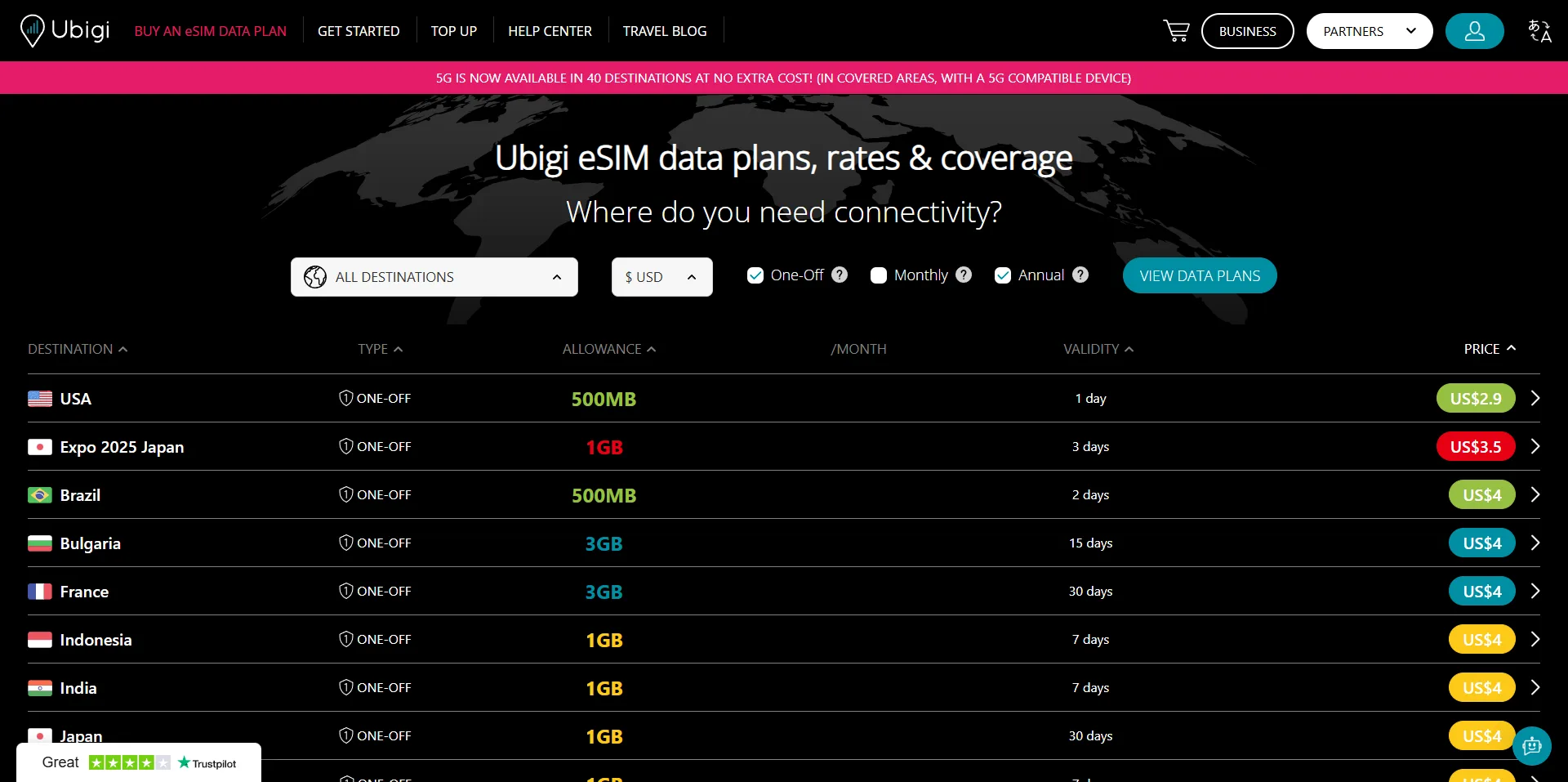
Task: Select the US$4 France price button
Action: 1482,591
